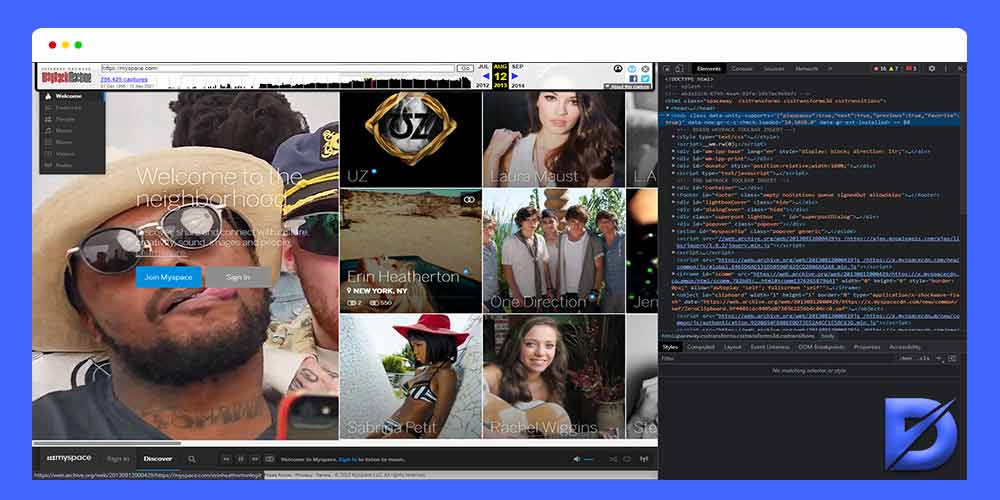Click the Mixes icon in Myspace sidebar
This screenshot has width=1000, height=500.
48,142
